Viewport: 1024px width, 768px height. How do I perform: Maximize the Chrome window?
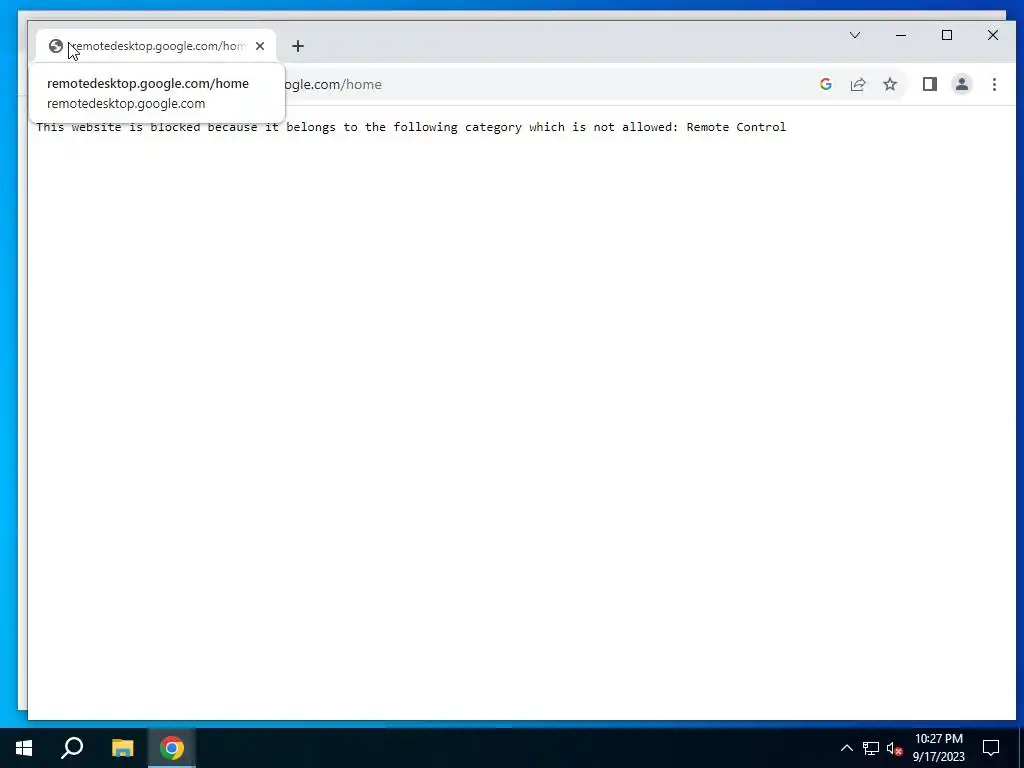(947, 35)
